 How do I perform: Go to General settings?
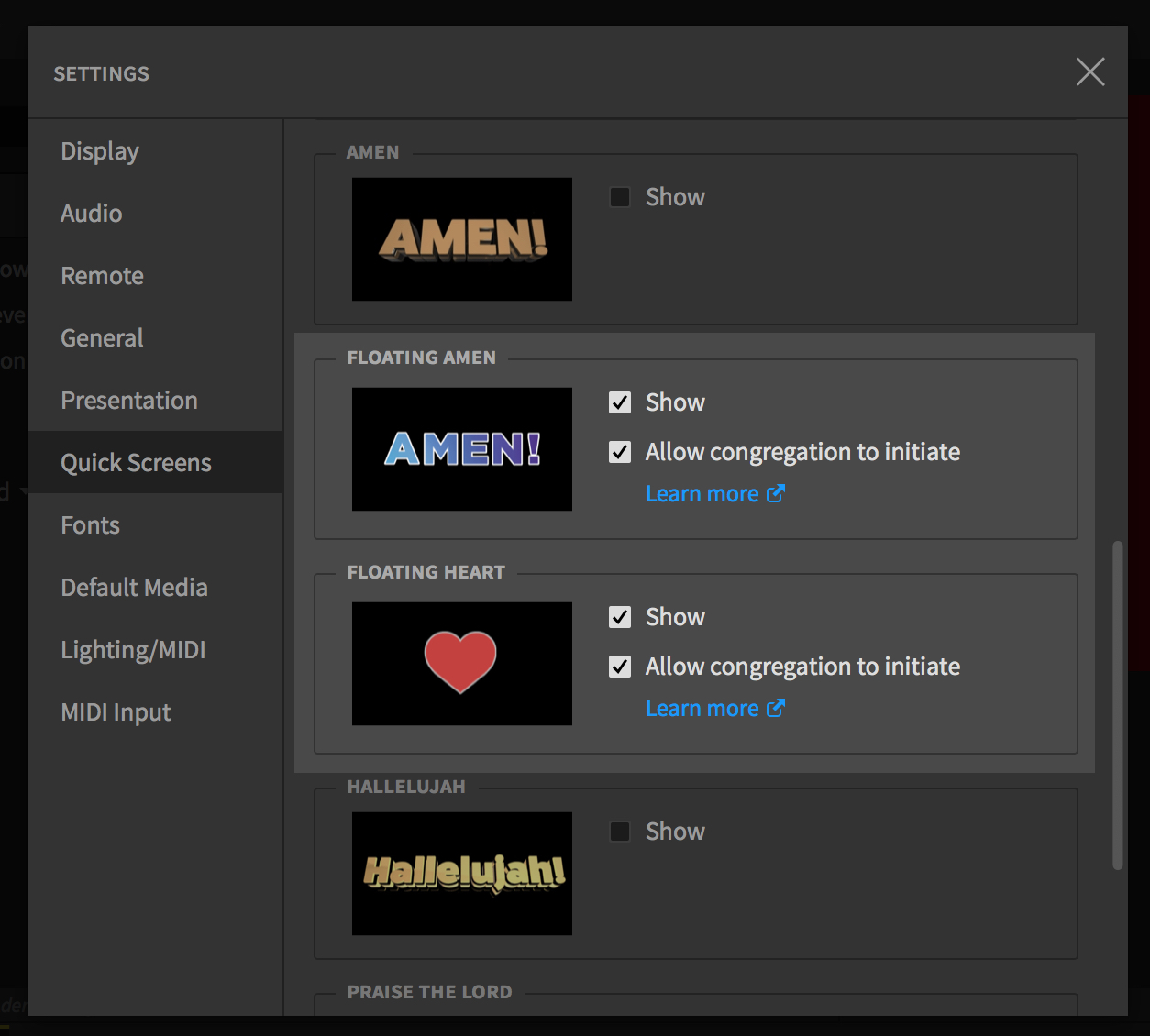[x=155, y=338]
